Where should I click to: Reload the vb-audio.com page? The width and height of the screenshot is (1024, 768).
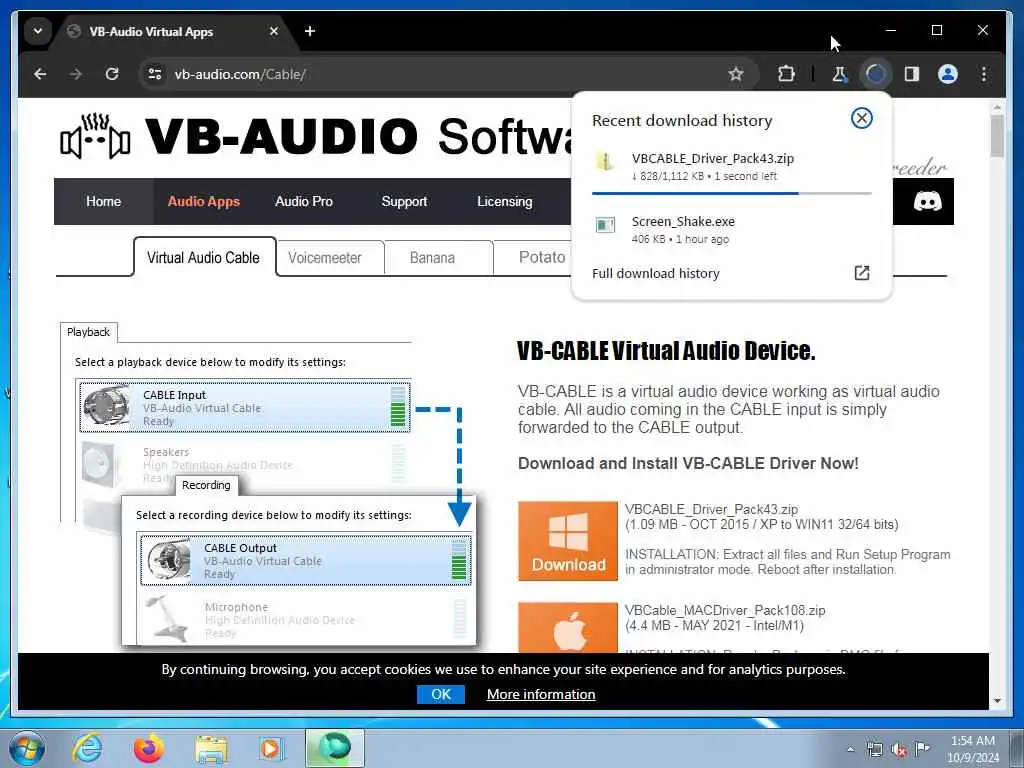coord(112,74)
